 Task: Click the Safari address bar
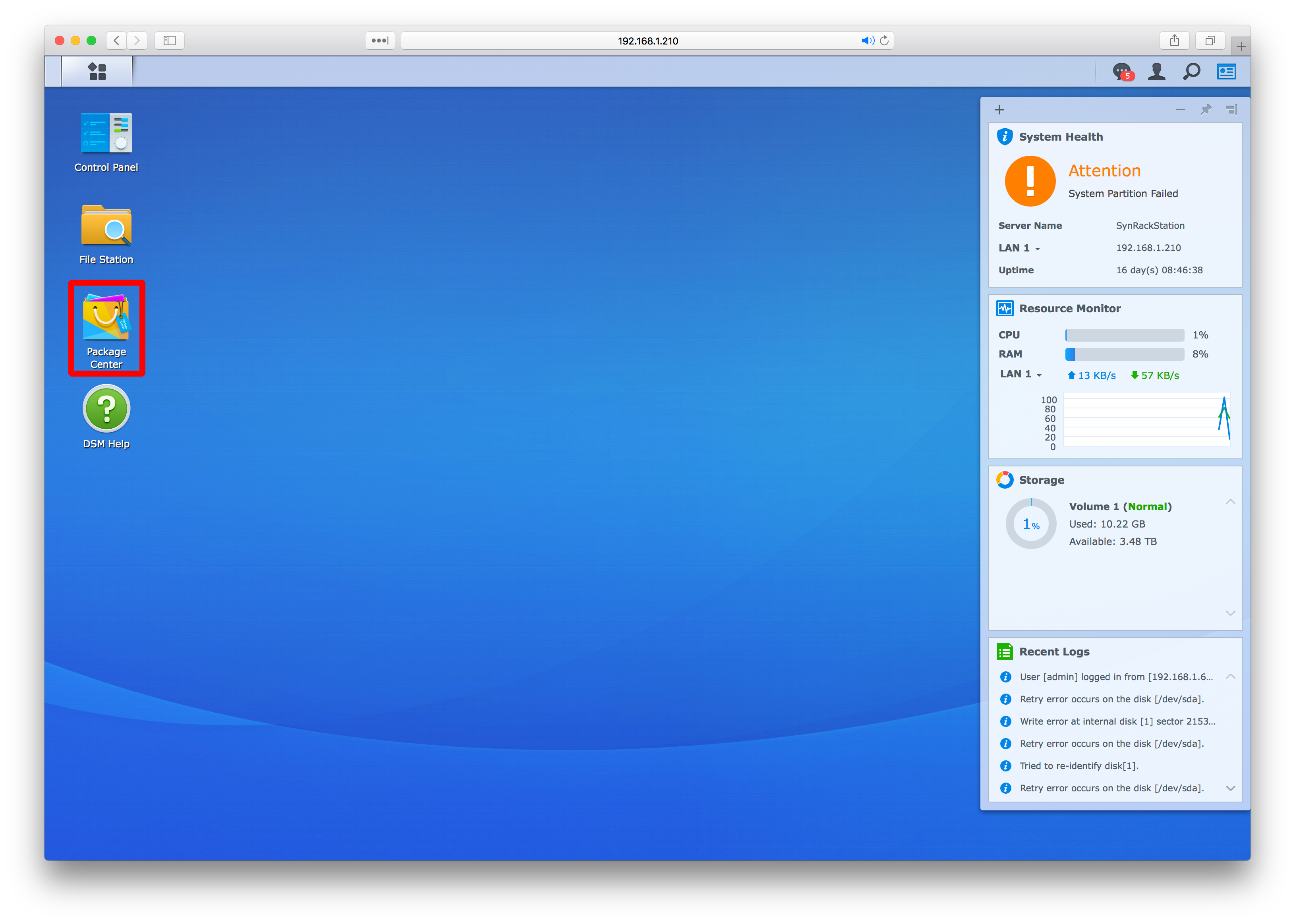point(647,41)
